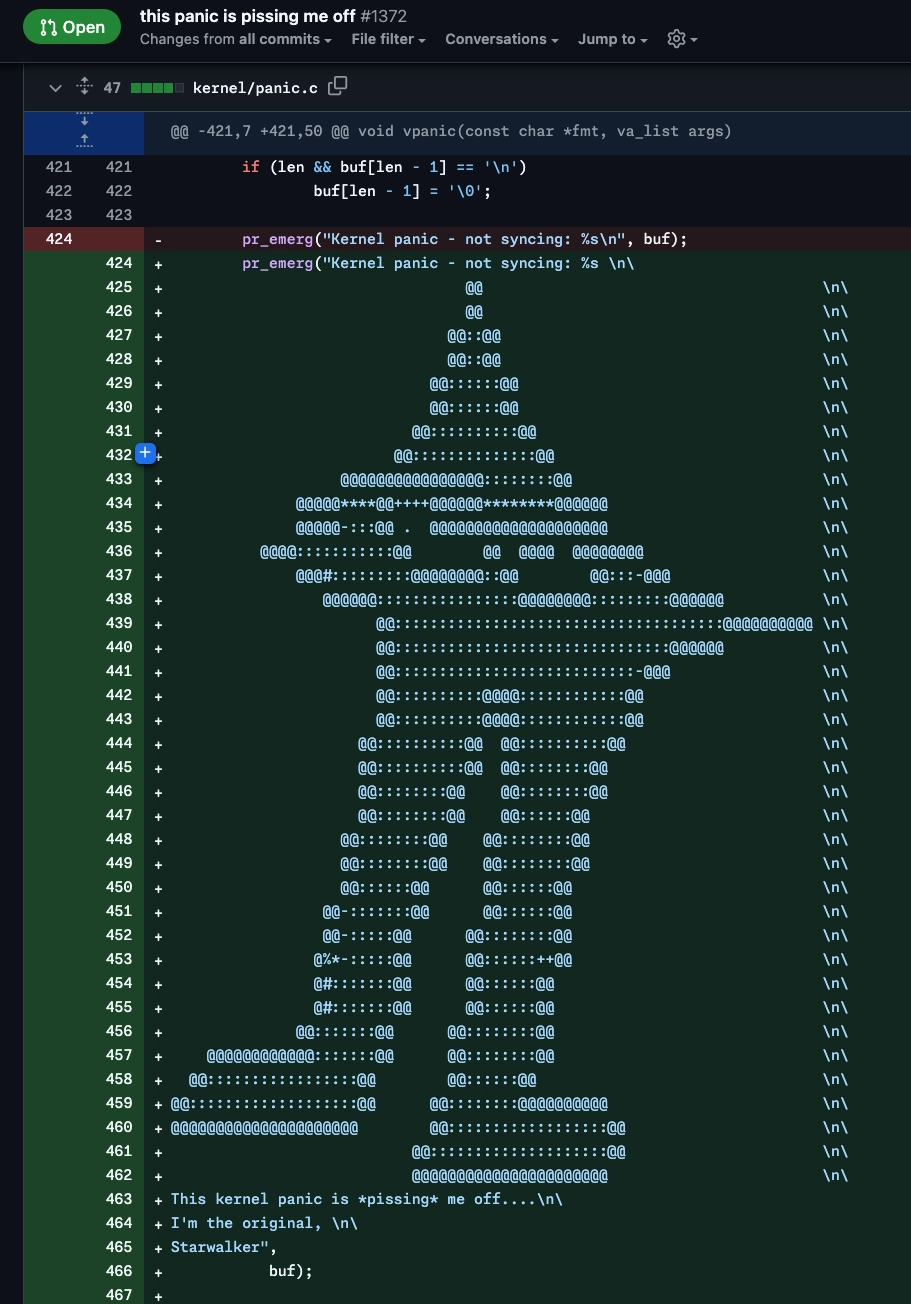Select added line number 463

119,1199
